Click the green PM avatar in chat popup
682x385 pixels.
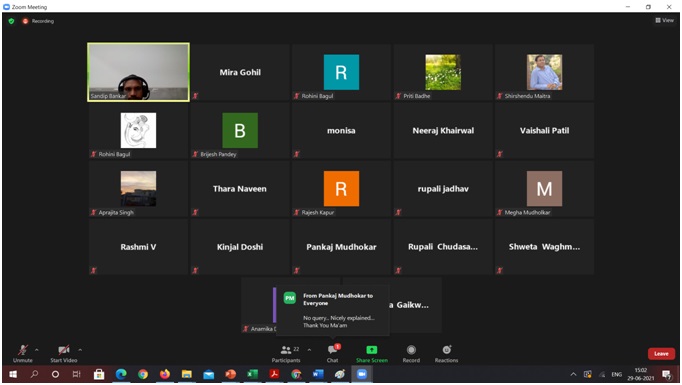290,298
